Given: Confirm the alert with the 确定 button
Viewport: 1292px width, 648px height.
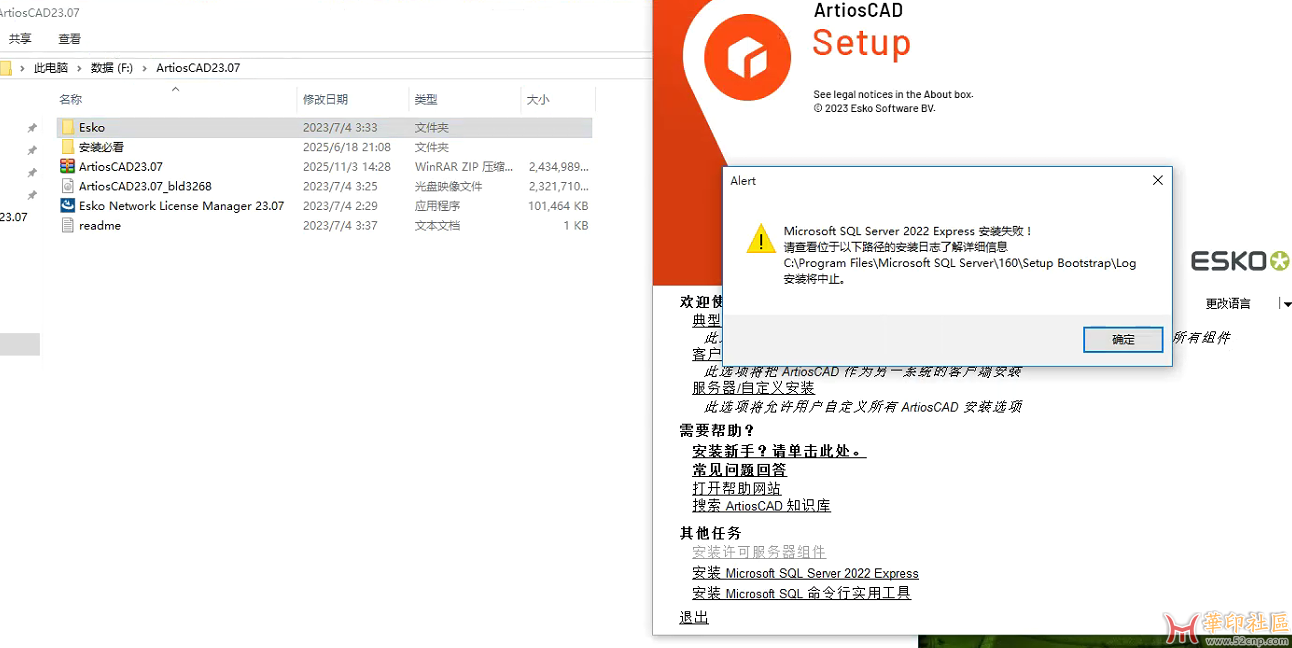Looking at the screenshot, I should pos(1122,339).
